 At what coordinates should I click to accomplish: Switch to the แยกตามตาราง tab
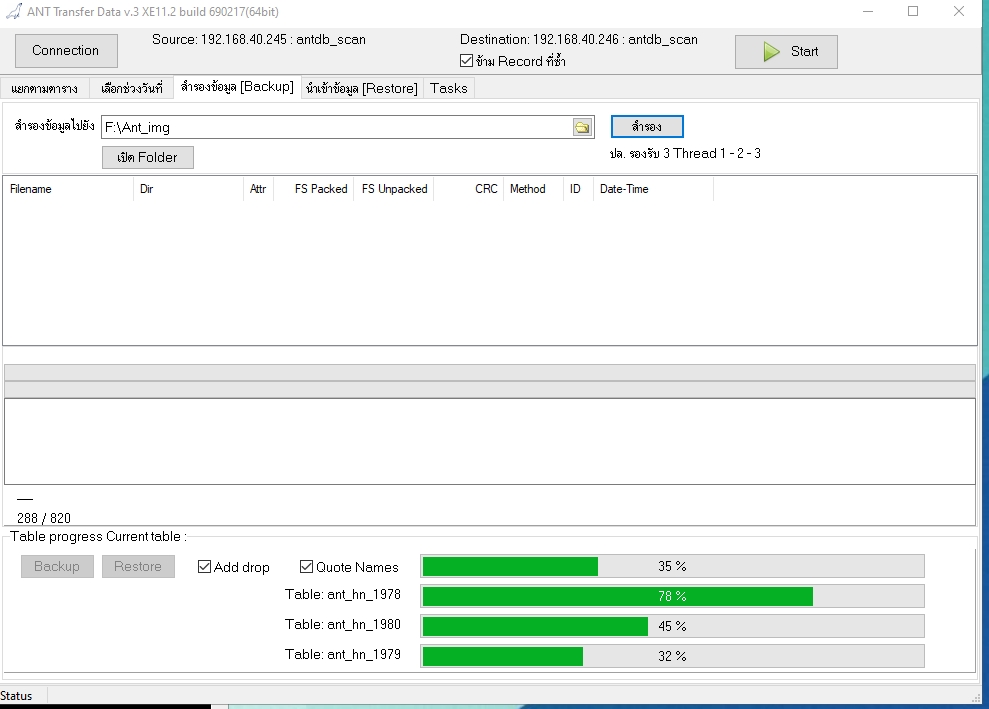pos(45,88)
